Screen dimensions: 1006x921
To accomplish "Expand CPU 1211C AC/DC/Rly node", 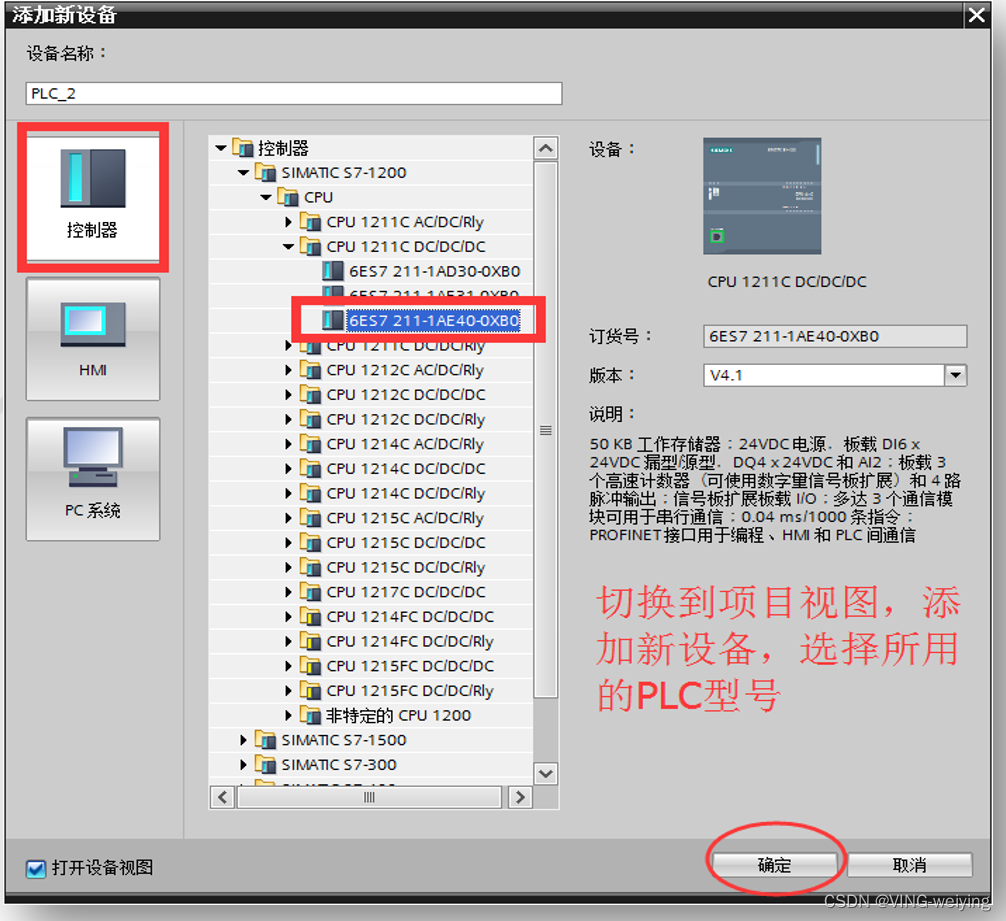I will (288, 222).
